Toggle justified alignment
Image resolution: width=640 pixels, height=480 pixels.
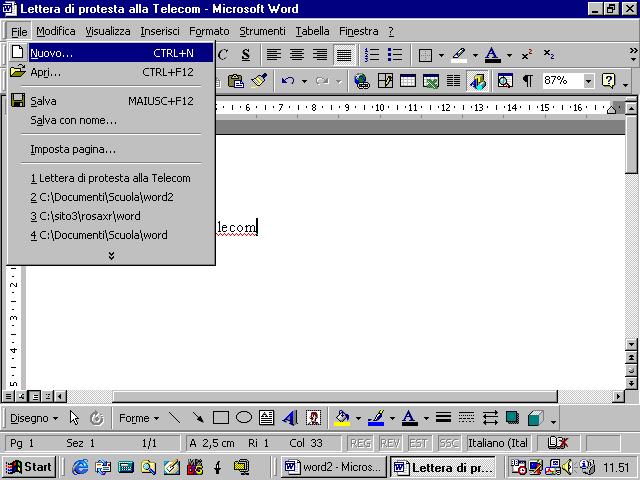(344, 55)
